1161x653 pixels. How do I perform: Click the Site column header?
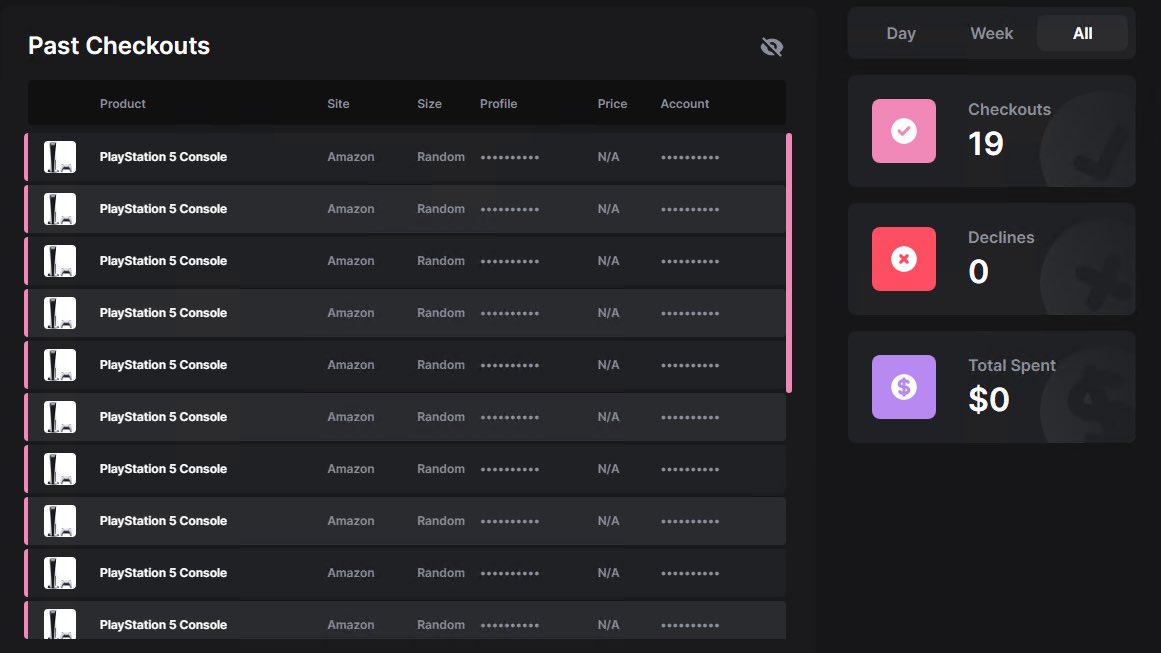338,104
